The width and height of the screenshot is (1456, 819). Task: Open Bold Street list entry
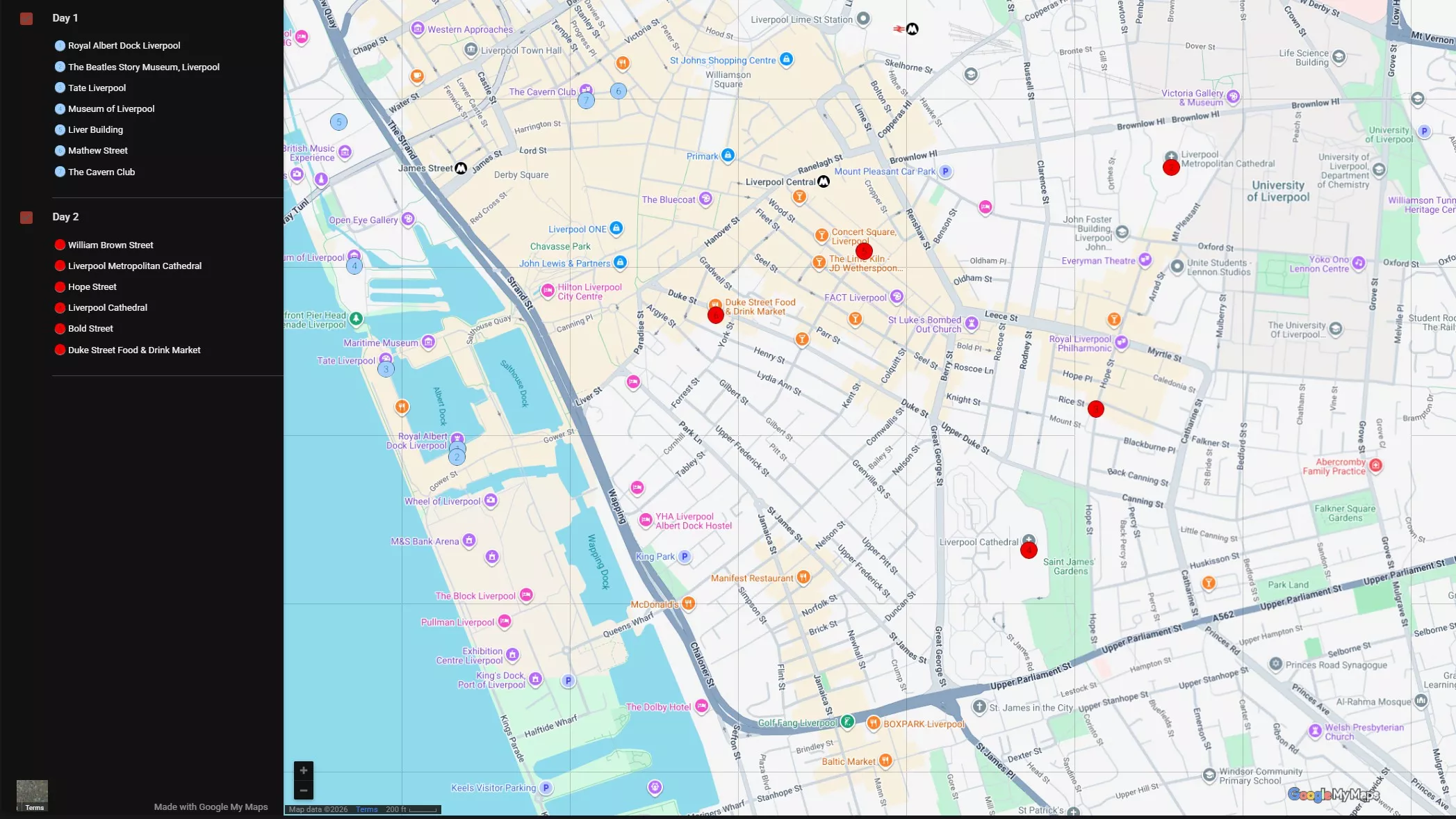pyautogui.click(x=90, y=329)
